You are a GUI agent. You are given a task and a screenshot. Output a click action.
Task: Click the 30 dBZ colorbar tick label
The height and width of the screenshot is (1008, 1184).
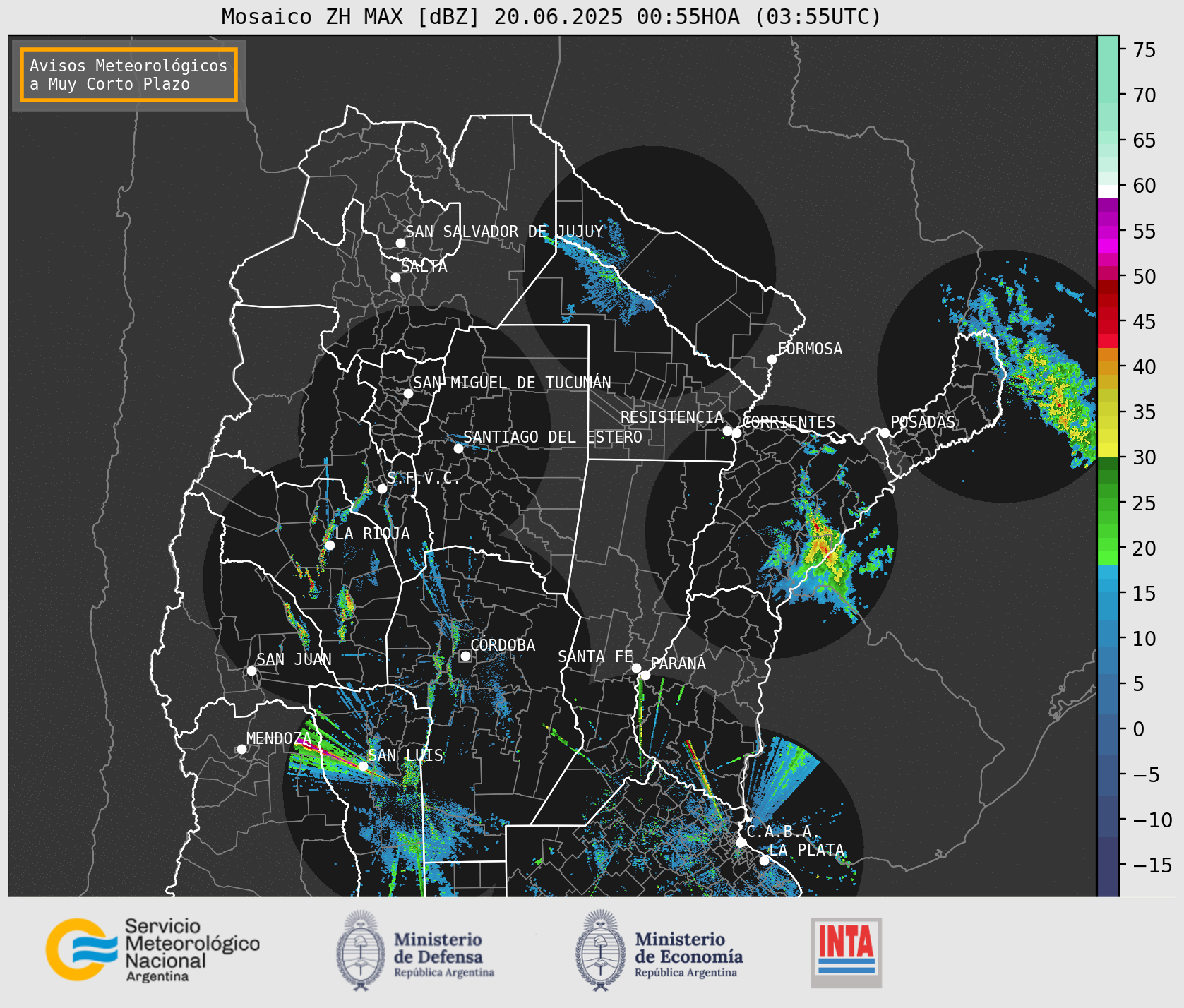(1144, 457)
